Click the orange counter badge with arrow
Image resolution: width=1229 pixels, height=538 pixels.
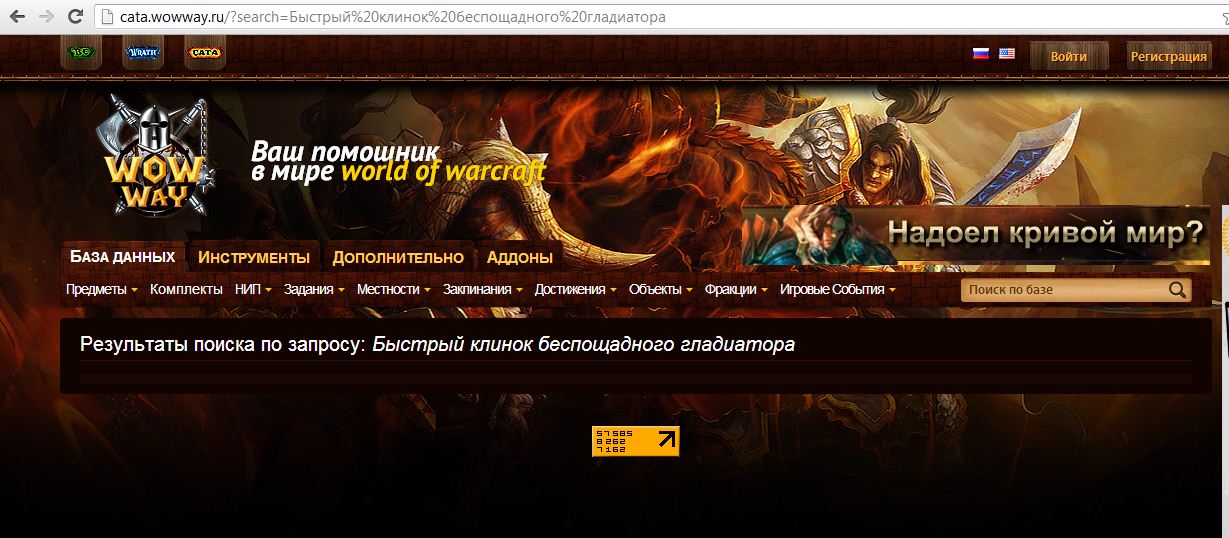636,441
